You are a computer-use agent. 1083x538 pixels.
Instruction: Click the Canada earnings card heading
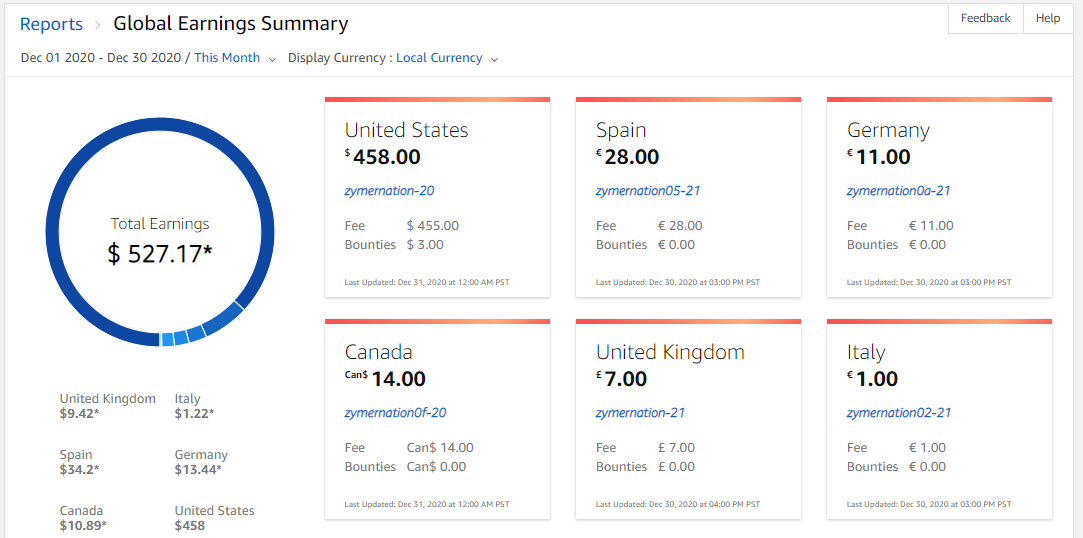coord(379,352)
